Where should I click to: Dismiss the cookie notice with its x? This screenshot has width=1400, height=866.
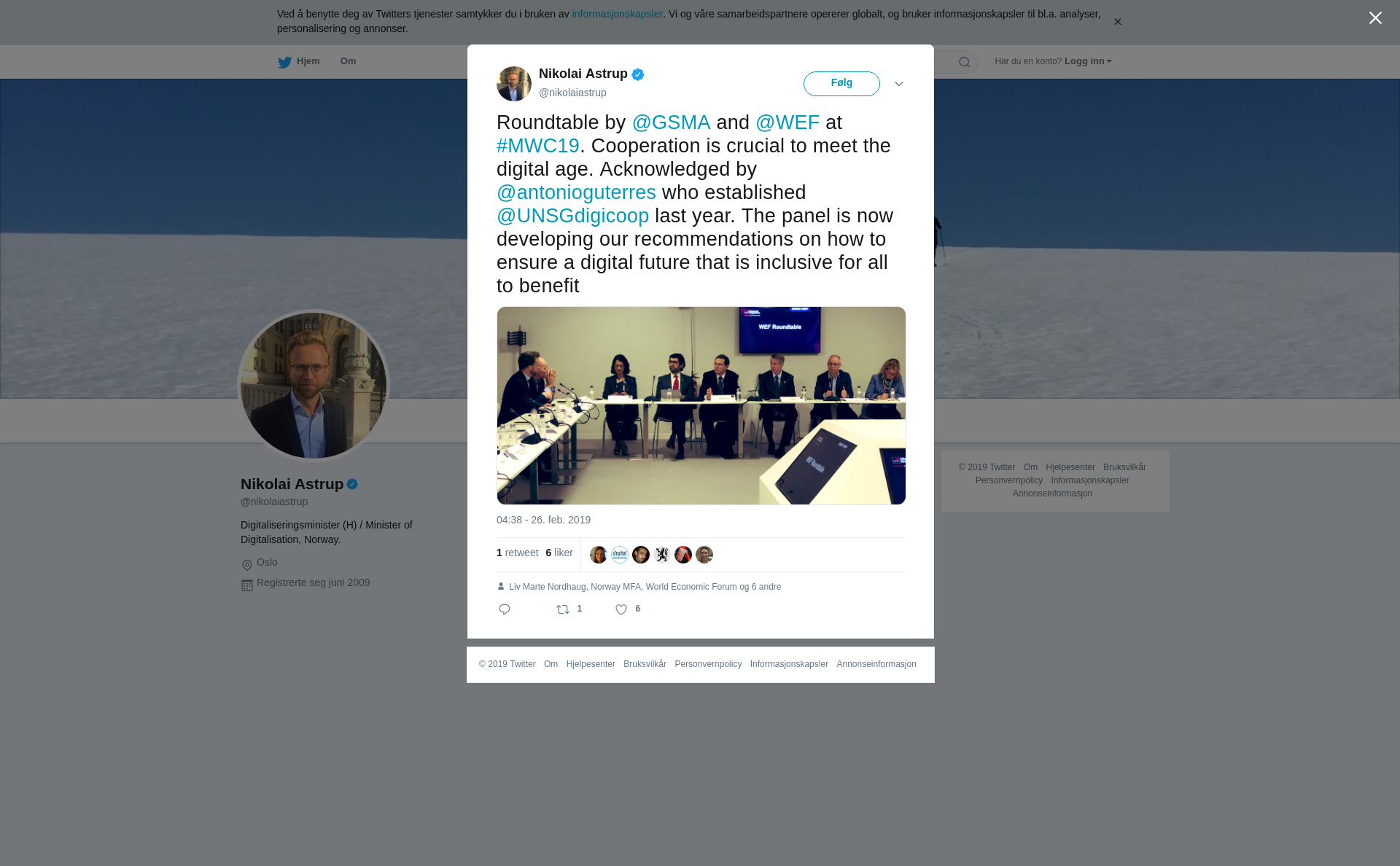[1117, 22]
